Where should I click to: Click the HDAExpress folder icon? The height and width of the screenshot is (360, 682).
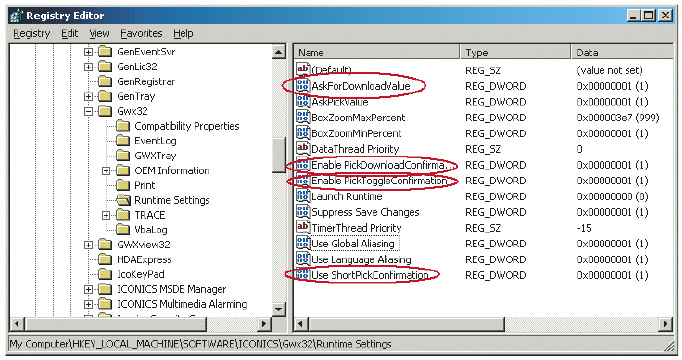[x=105, y=260]
